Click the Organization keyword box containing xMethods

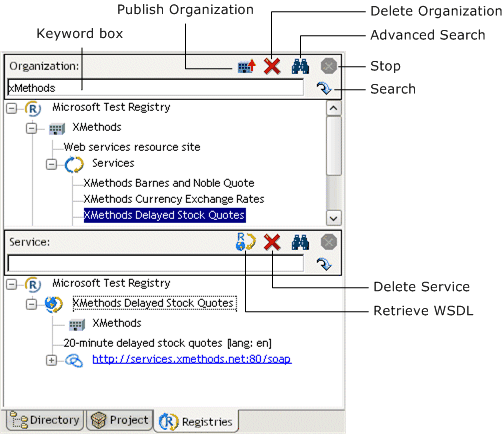click(x=156, y=88)
